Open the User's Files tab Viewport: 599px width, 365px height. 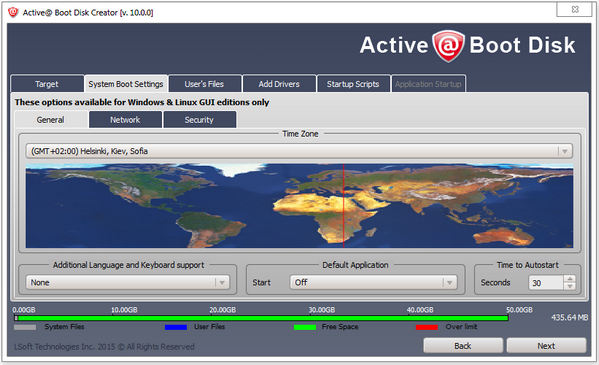[x=204, y=84]
